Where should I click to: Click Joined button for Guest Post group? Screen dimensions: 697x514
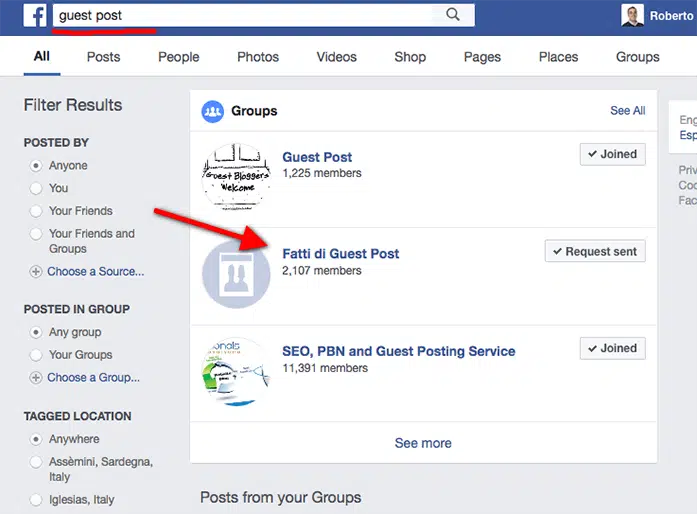[613, 154]
